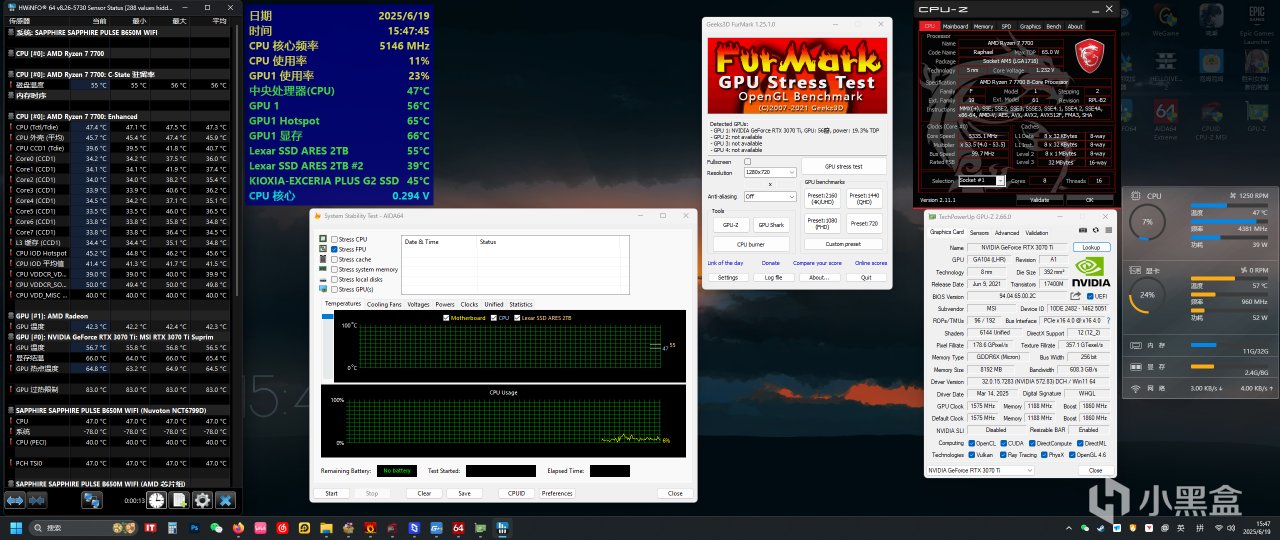Open 'Online scores' link in FurMark
This screenshot has height=540, width=1280.
(871, 263)
